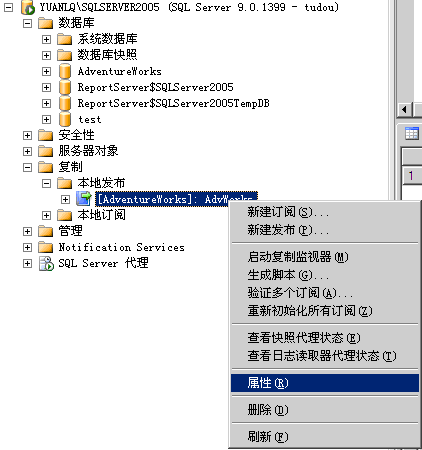The image size is (422, 450).
Task: Collapse the 数据库 databases node
Action: pyautogui.click(x=27, y=23)
